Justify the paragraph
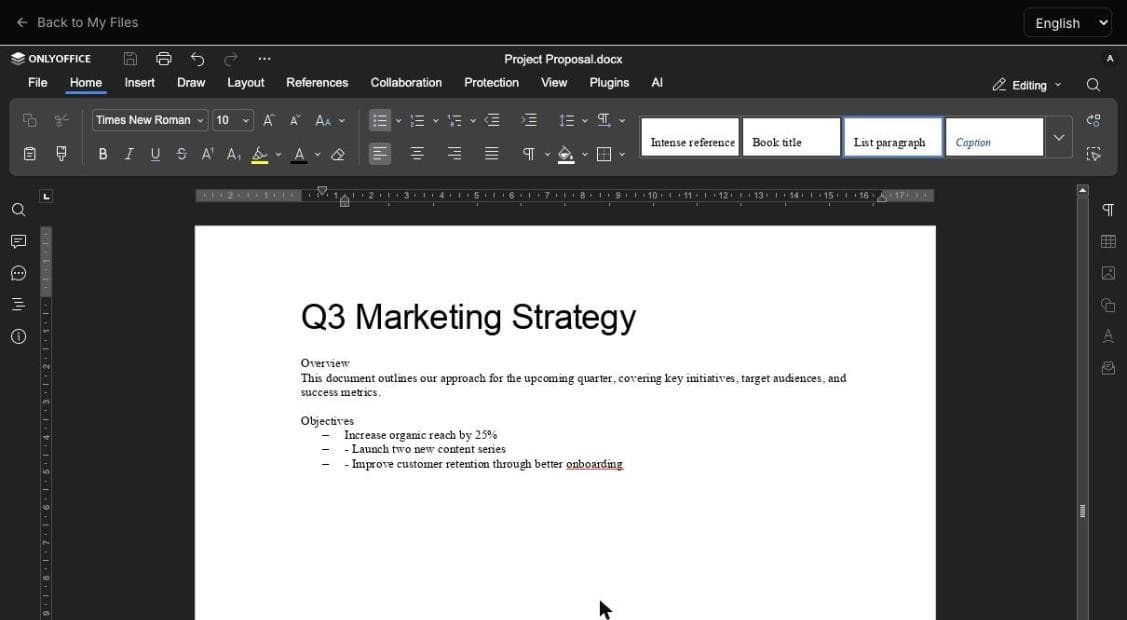Image resolution: width=1127 pixels, height=620 pixels. click(492, 154)
